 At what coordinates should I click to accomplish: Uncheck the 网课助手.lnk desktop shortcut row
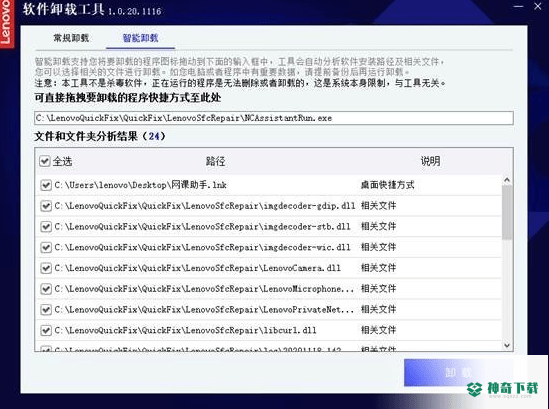point(46,185)
